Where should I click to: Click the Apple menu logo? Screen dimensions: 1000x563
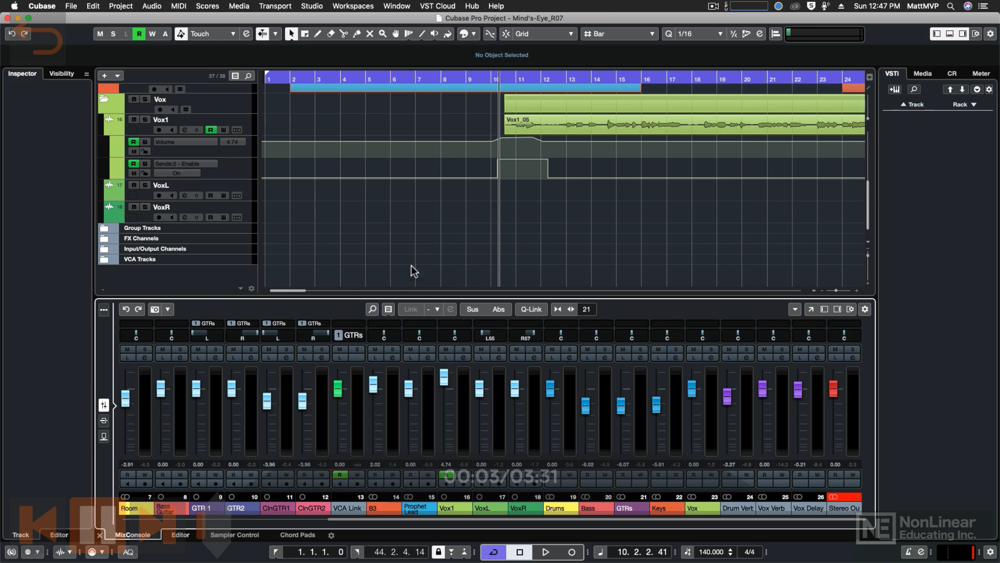(14, 6)
